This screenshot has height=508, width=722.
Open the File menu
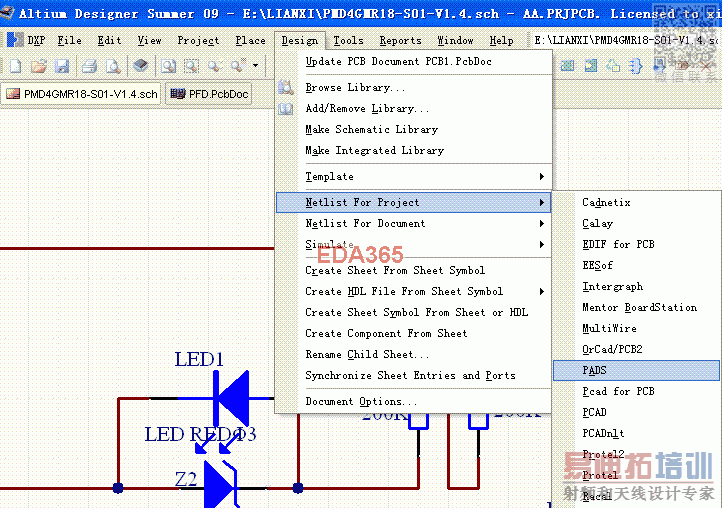(70, 41)
